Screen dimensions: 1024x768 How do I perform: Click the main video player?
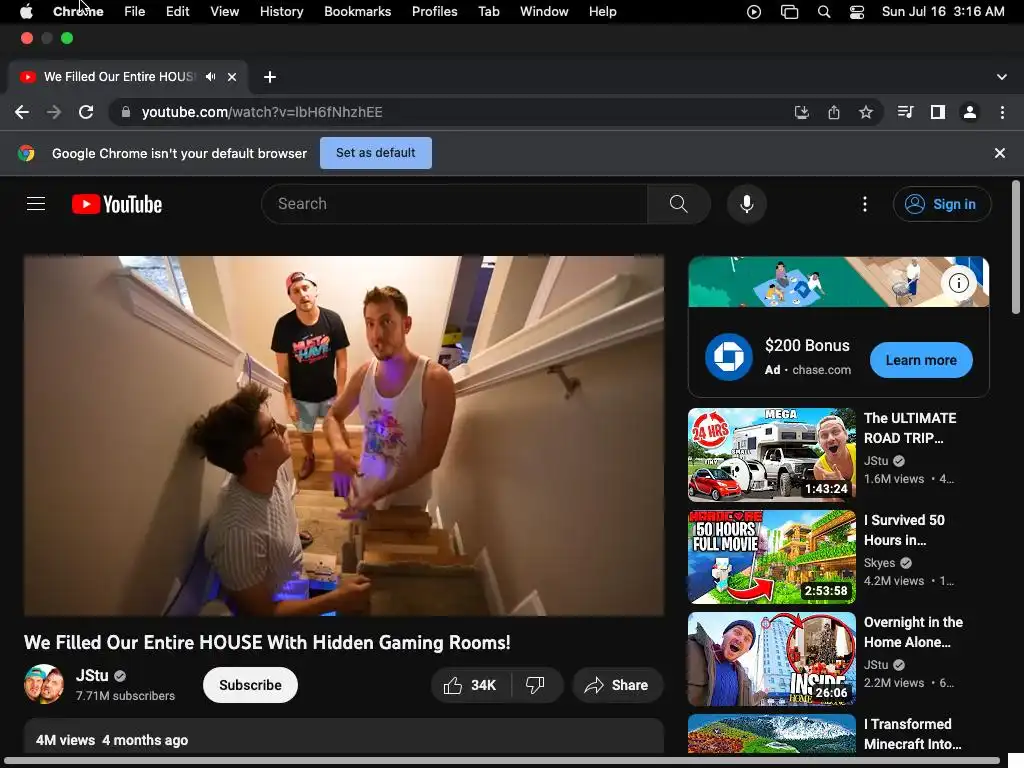344,436
